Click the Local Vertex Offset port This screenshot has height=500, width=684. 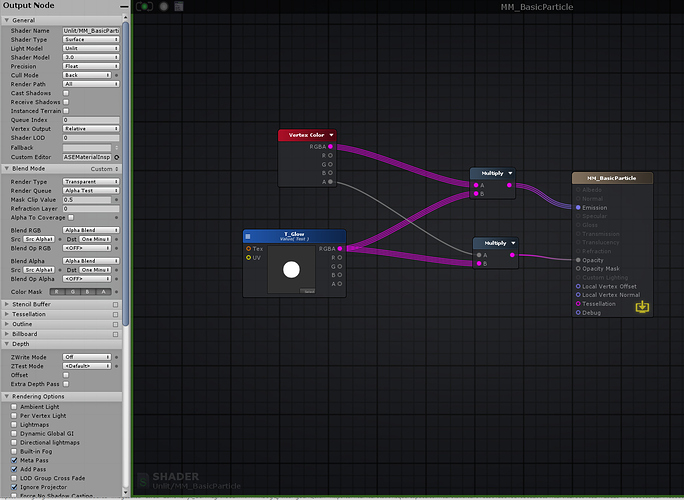point(578,286)
